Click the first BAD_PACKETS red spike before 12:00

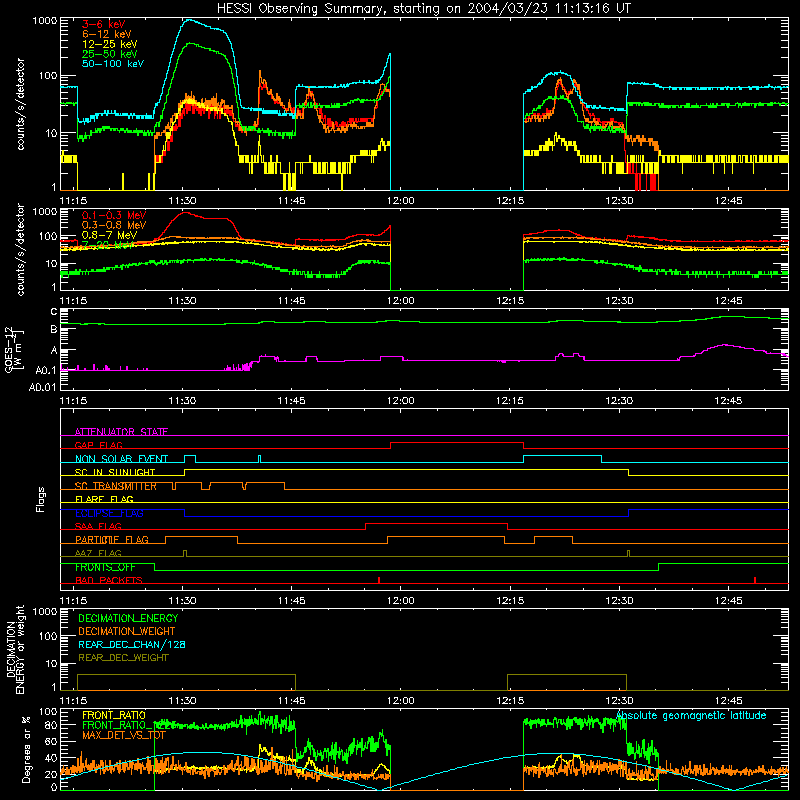[x=379, y=580]
